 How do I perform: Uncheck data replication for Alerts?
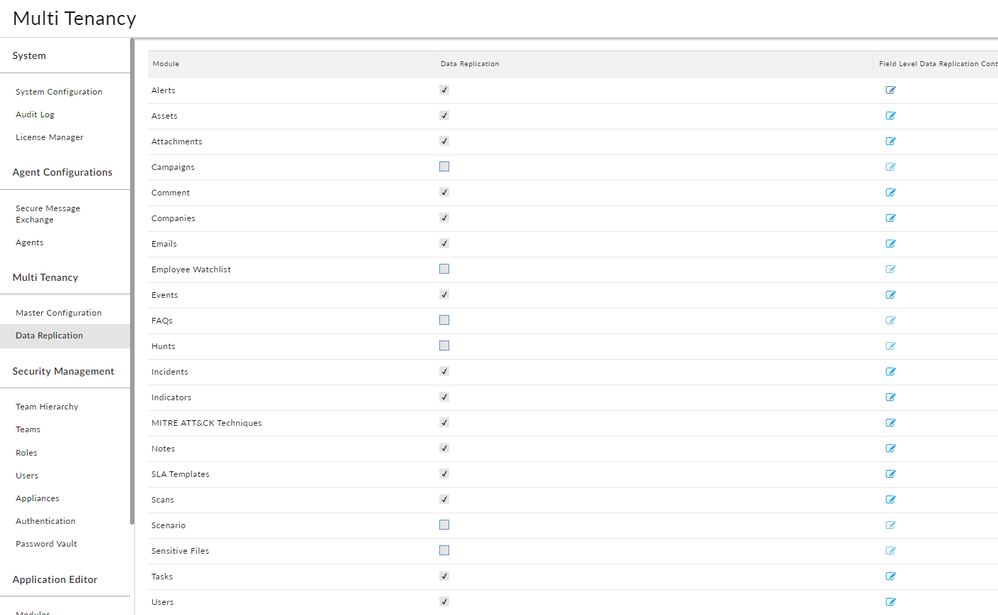444,90
